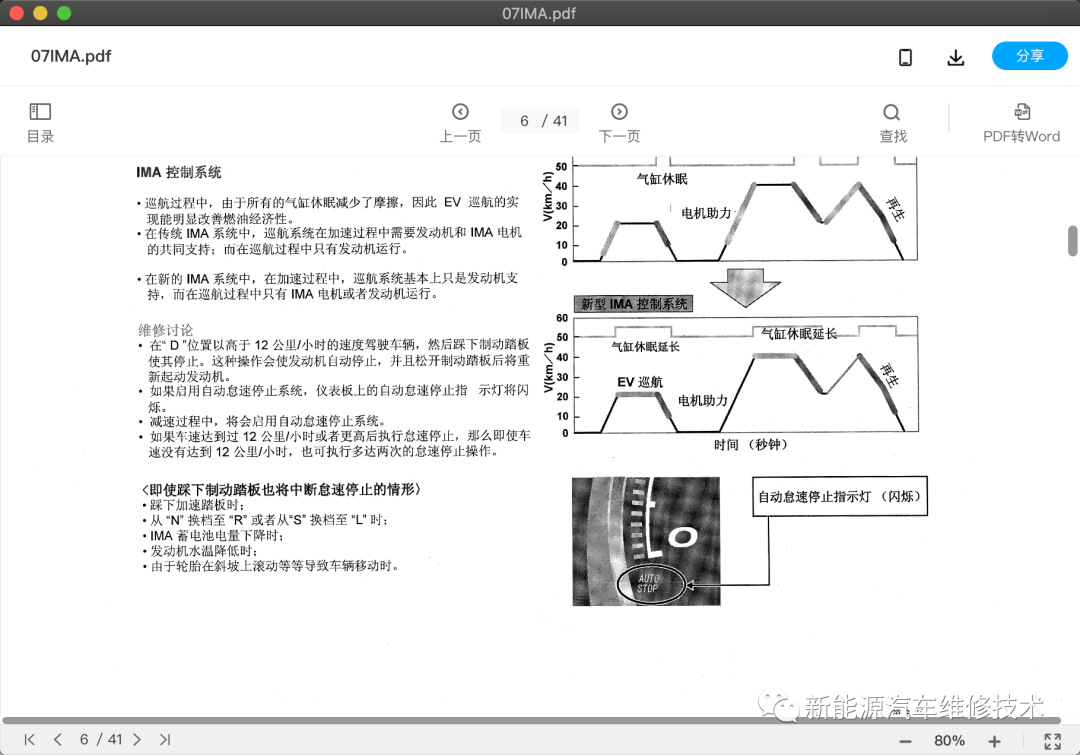1080x755 pixels.
Task: Enter fullscreen mode via bottom-right icon
Action: (x=1052, y=741)
